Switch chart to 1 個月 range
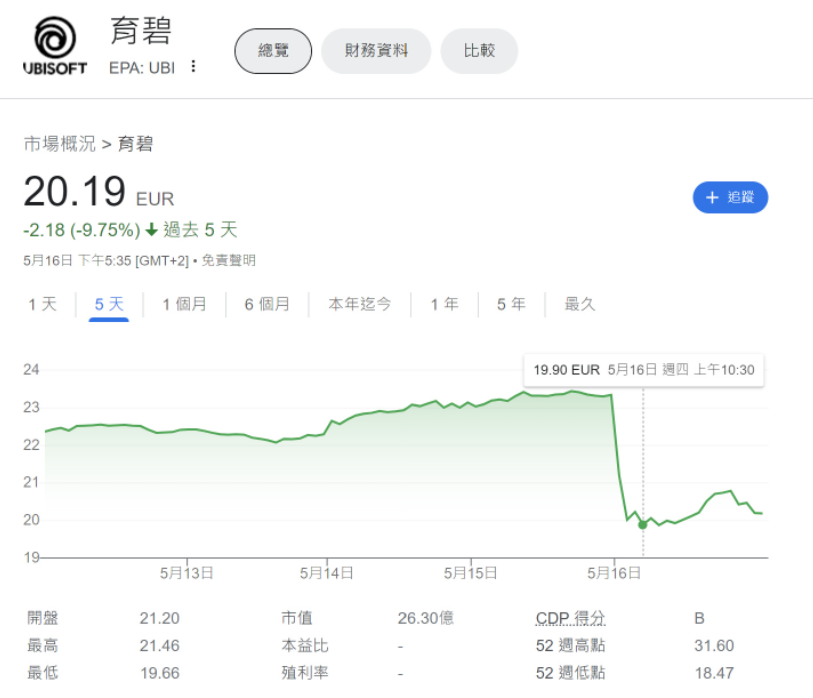This screenshot has height=698, width=813. pos(184,304)
